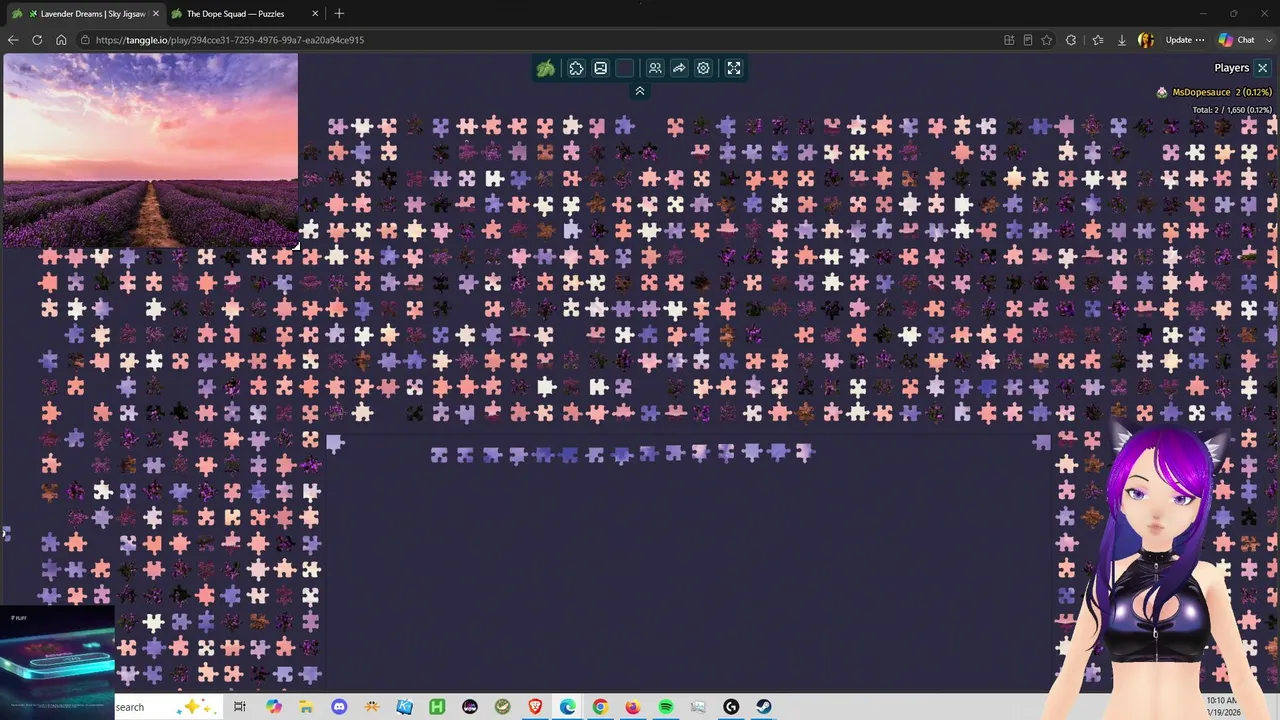Open the favorites list
1280x720 pixels.
1097,40
